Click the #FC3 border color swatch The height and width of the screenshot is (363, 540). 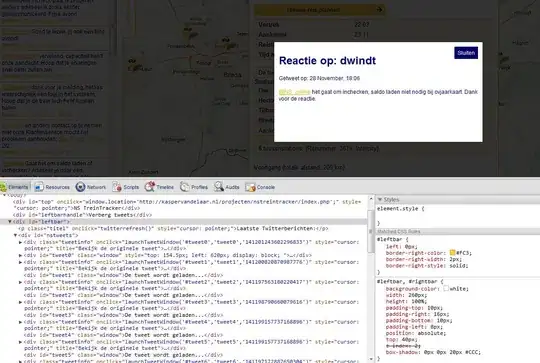453,253
